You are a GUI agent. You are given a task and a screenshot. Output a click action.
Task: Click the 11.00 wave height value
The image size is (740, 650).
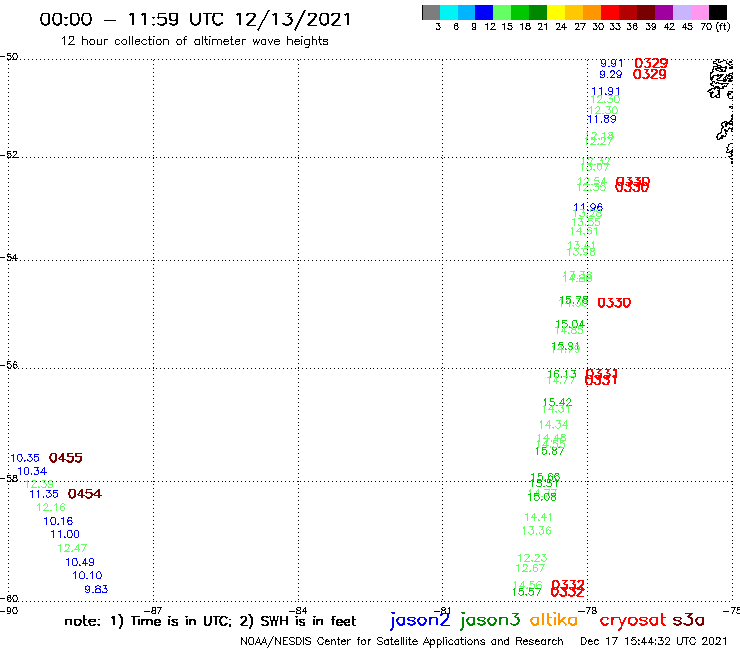[x=65, y=534]
